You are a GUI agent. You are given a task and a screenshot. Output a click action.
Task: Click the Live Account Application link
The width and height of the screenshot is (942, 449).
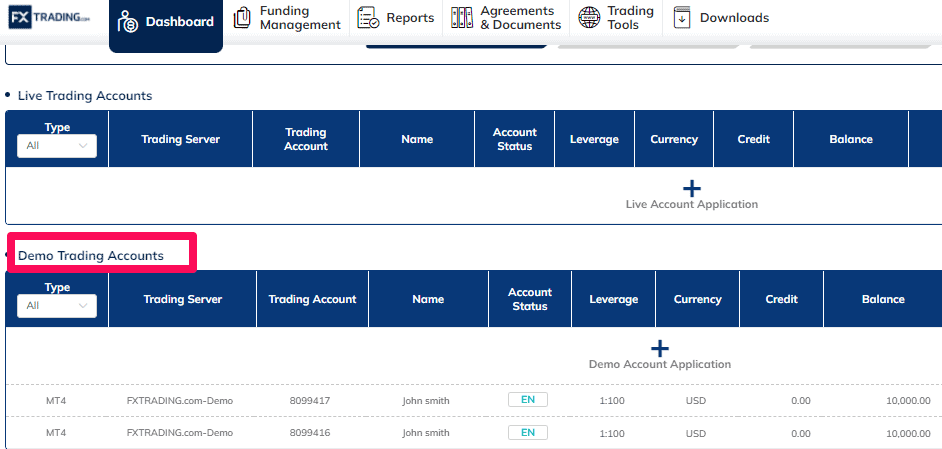[692, 204]
